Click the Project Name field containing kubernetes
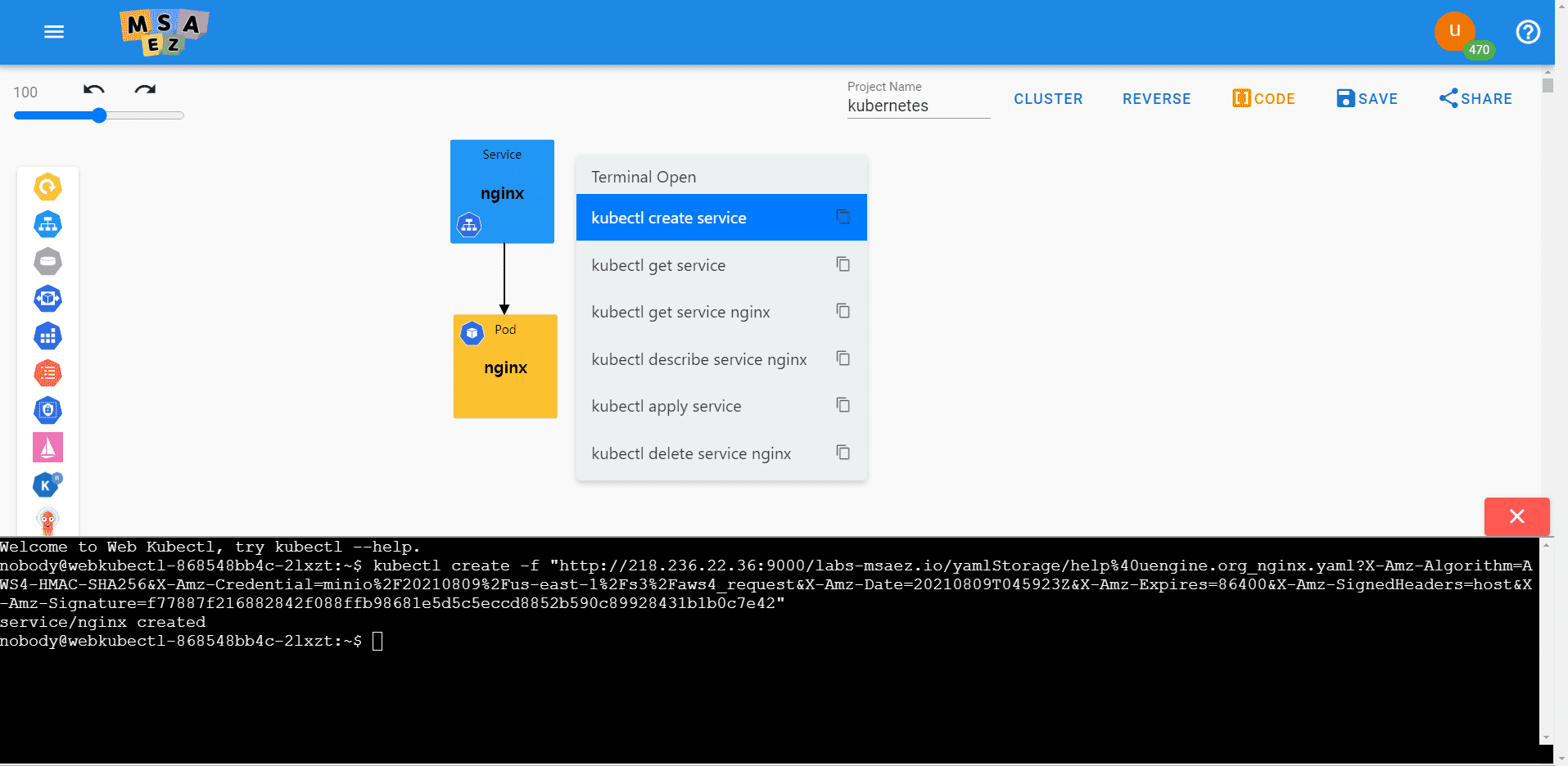Viewport: 1568px width, 766px height. (x=919, y=106)
